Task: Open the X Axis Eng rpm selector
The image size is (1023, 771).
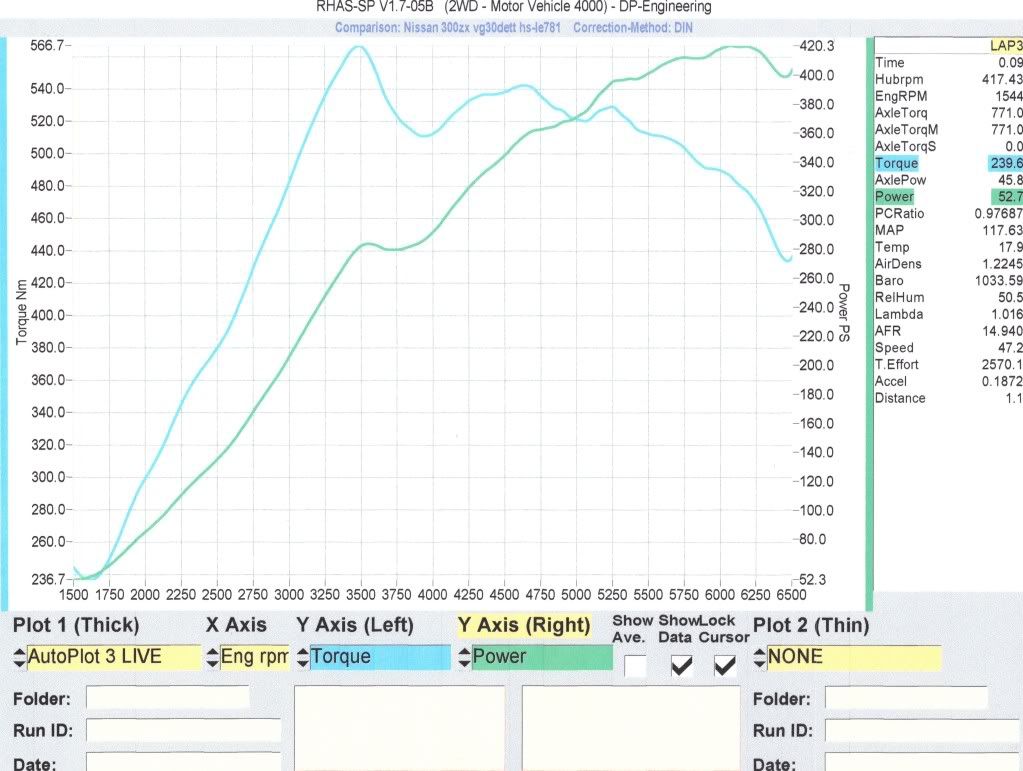Action: pos(252,658)
